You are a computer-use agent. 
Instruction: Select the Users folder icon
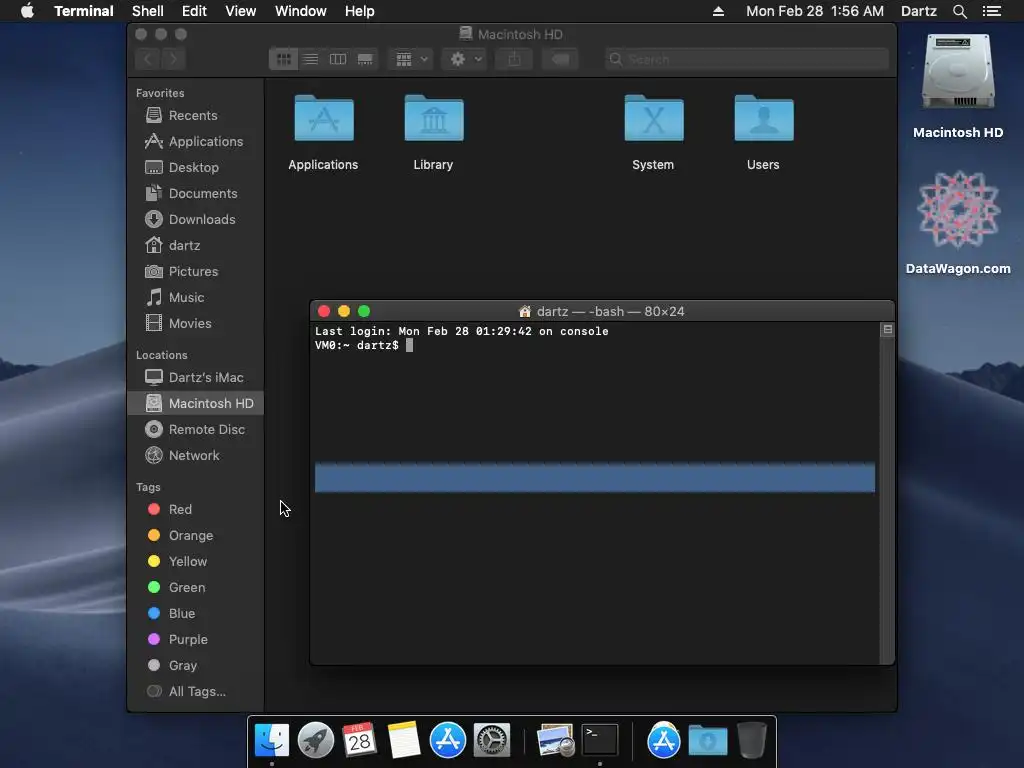point(763,119)
